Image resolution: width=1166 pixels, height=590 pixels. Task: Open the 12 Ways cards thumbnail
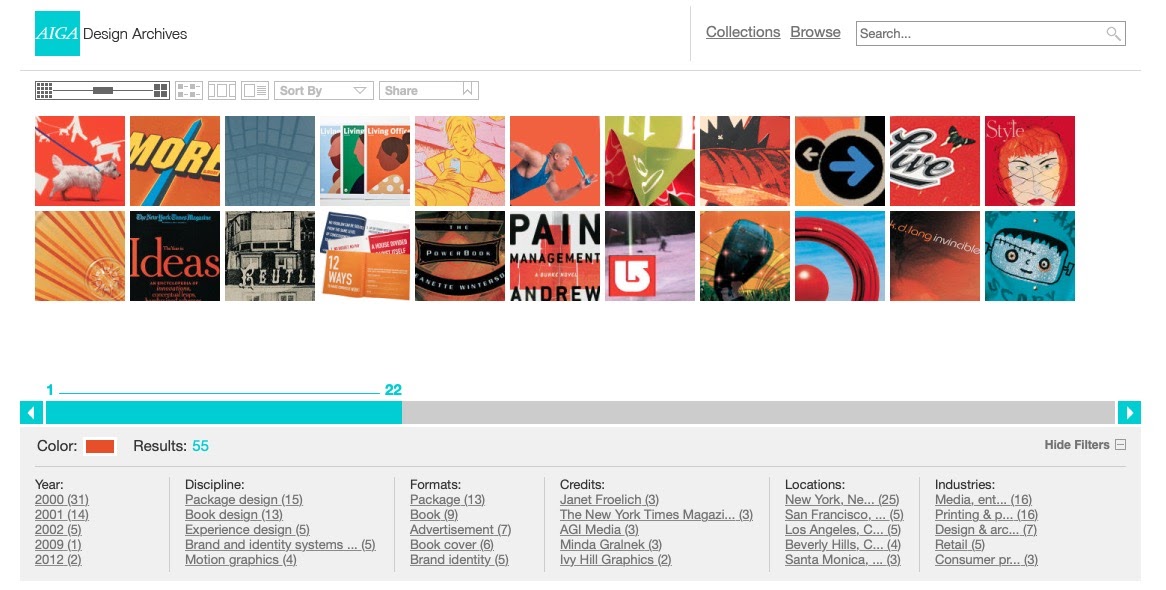click(x=365, y=256)
